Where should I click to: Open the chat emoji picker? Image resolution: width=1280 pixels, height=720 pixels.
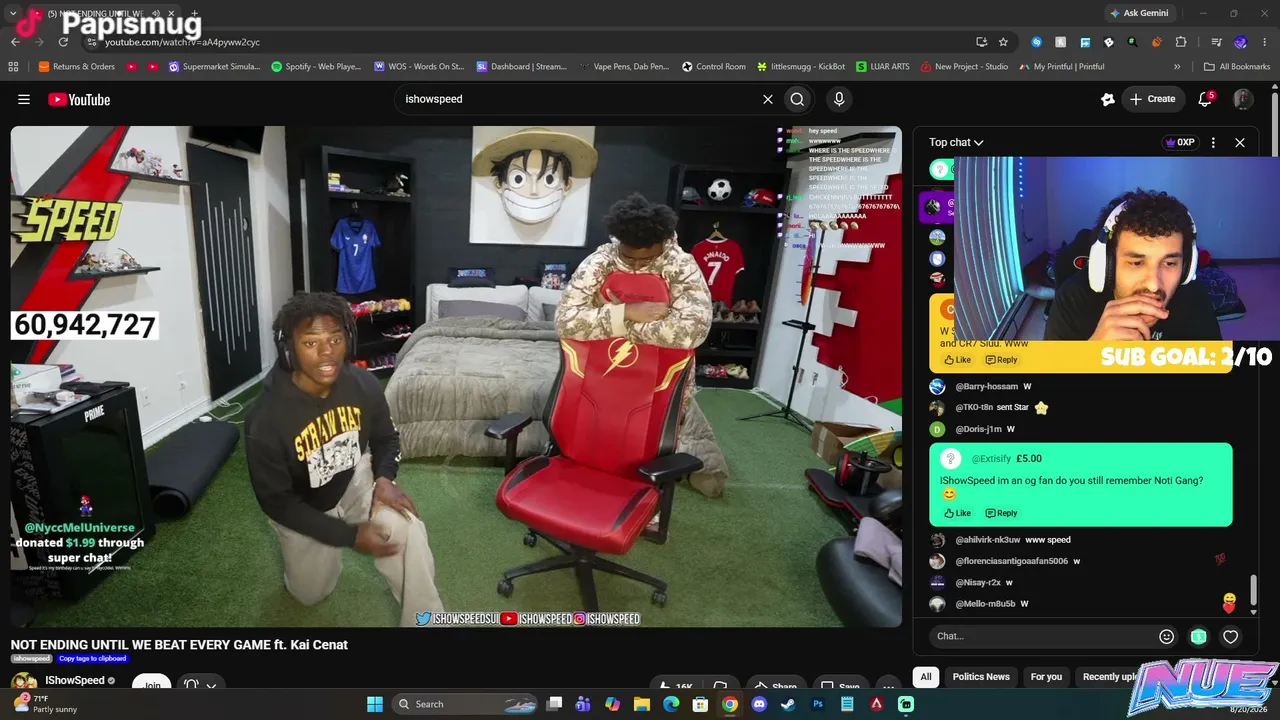point(1166,636)
